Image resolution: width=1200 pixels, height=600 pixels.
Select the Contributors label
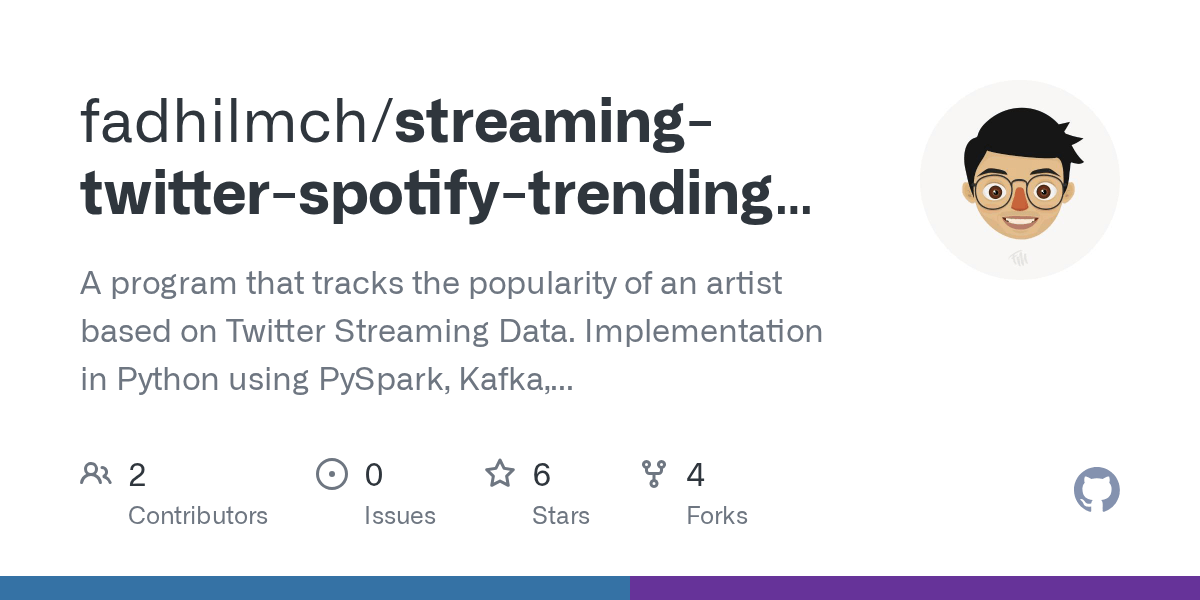tap(198, 516)
